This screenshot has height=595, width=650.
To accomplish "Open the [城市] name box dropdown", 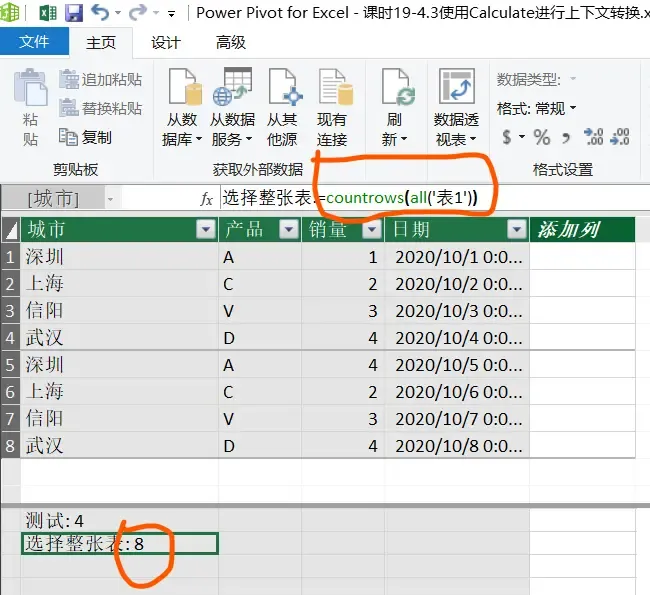I will (110, 199).
